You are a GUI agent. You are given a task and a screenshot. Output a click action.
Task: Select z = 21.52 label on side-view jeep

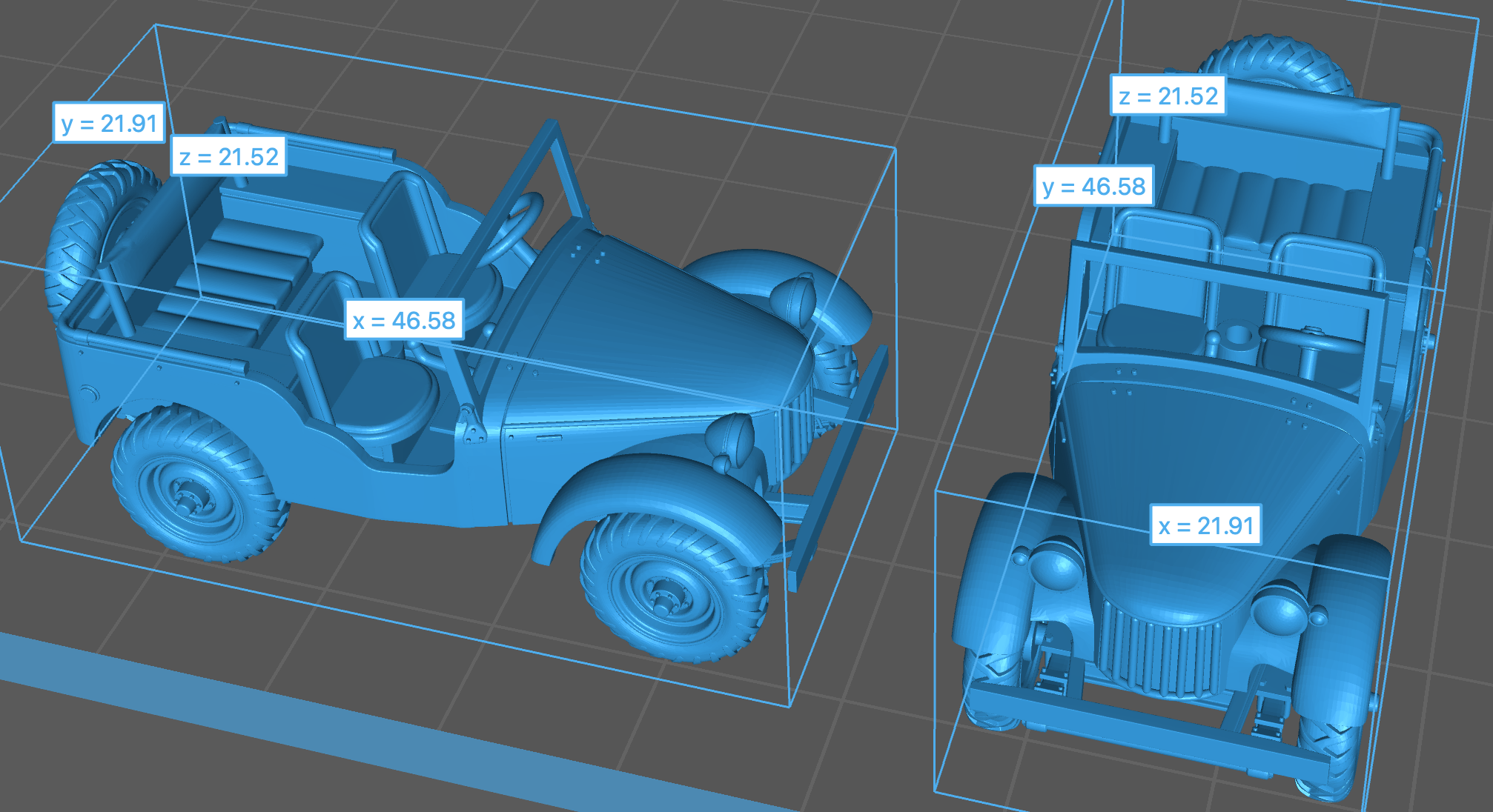pyautogui.click(x=228, y=156)
